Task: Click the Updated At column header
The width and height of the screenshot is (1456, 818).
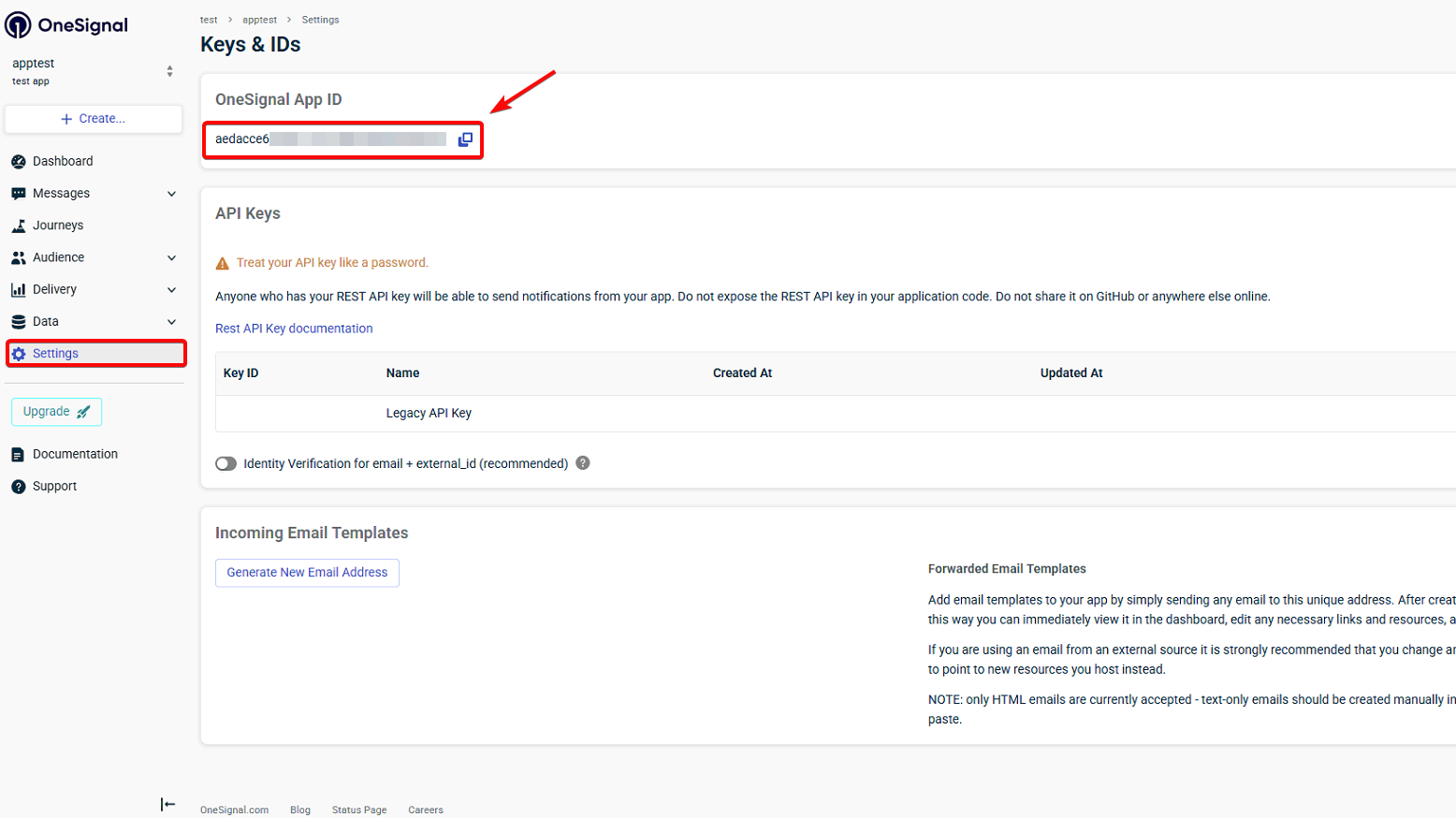Action: (1071, 373)
